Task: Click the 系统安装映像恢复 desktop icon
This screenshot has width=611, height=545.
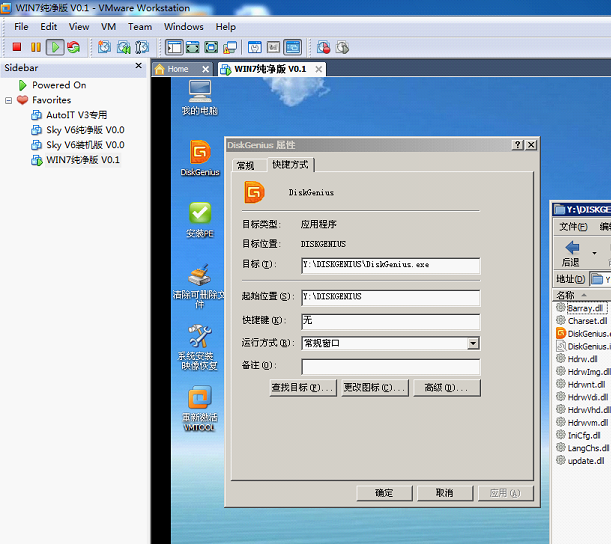Action: 200,347
